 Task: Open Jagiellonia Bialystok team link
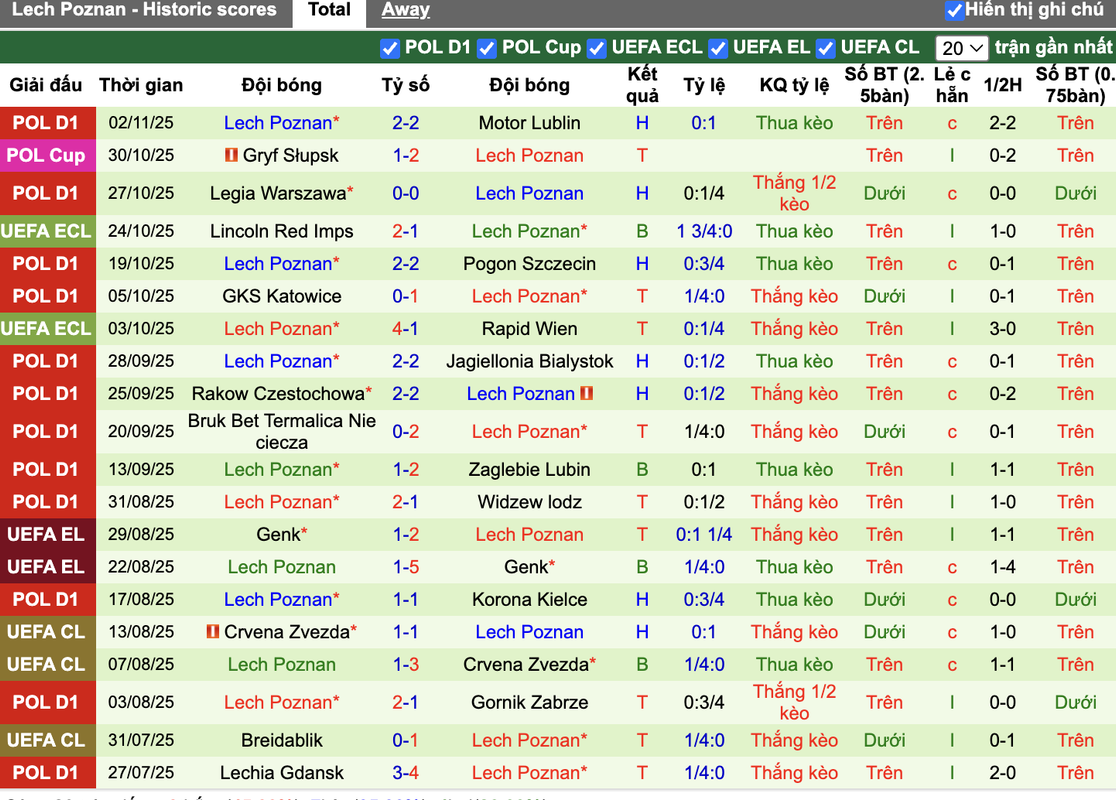point(530,362)
